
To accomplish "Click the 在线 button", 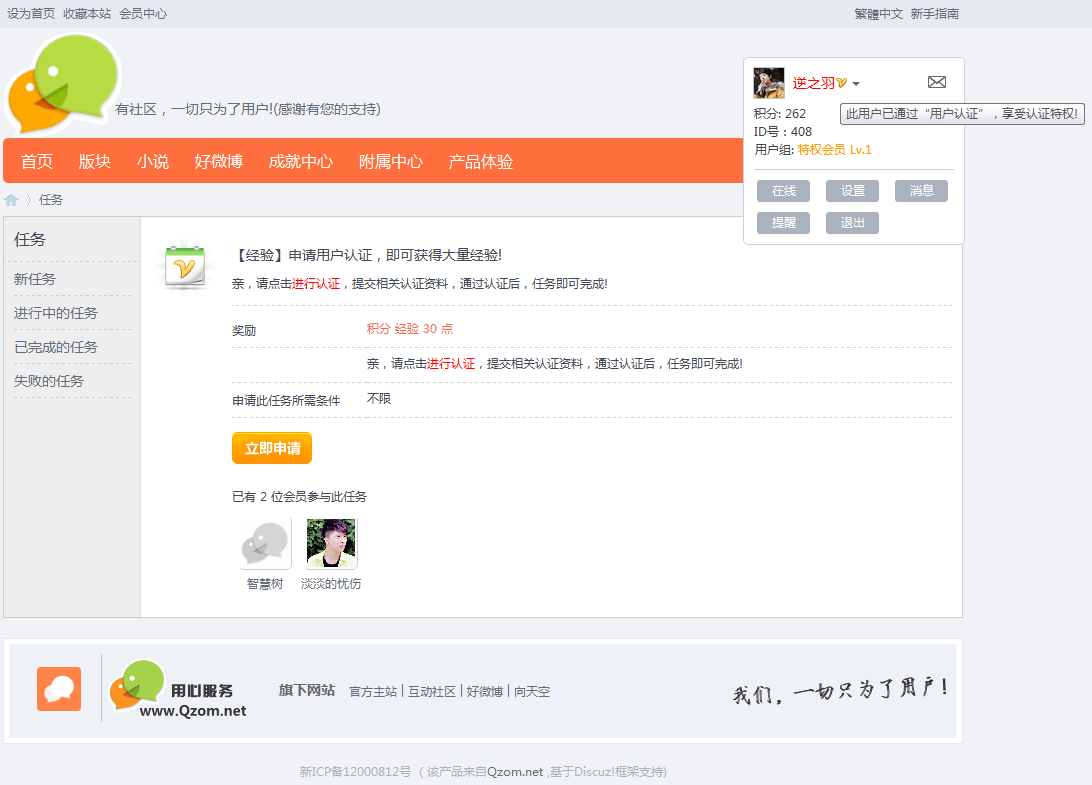I will (783, 191).
